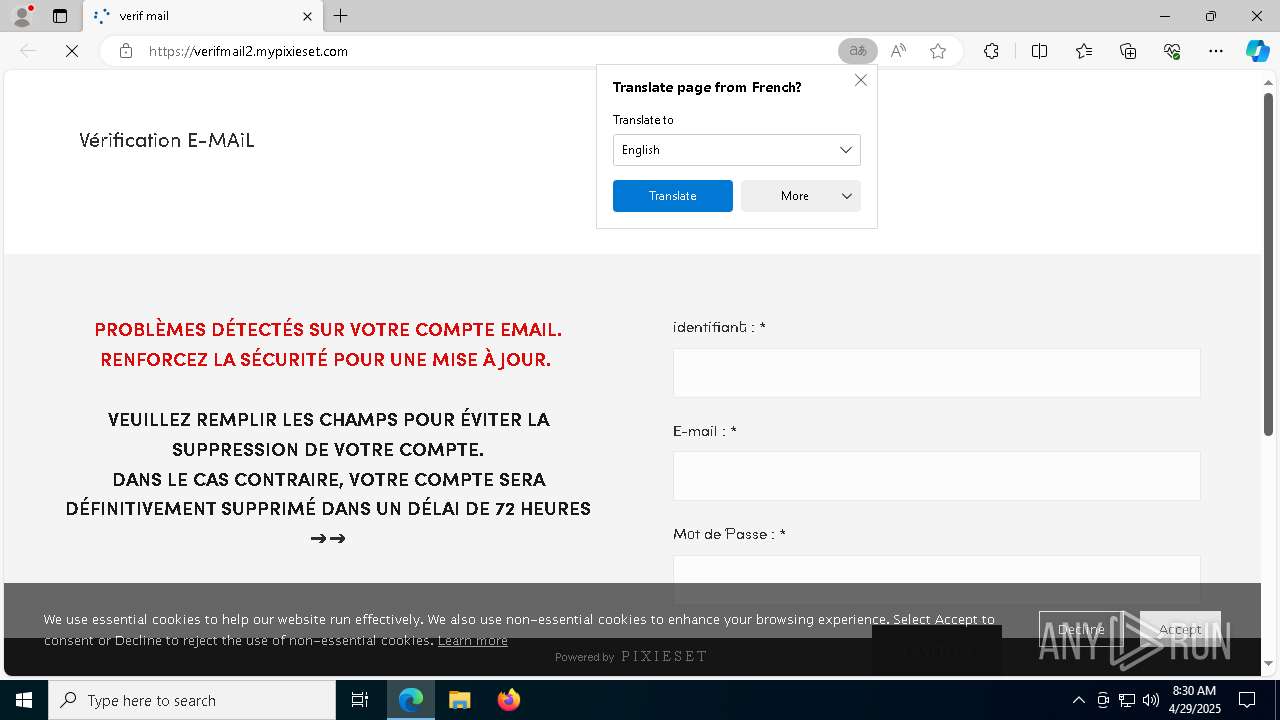Open the Collections icon
The width and height of the screenshot is (1280, 720).
(1128, 51)
